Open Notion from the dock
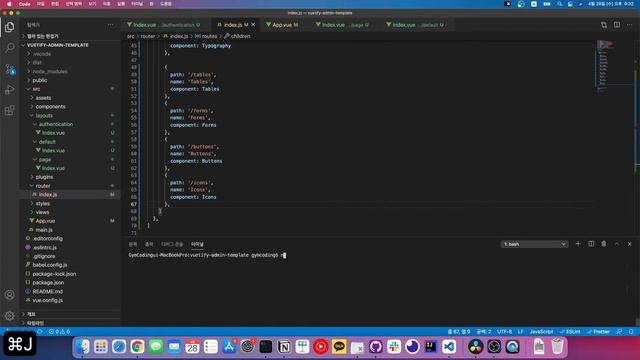640x360 pixels. tap(284, 347)
